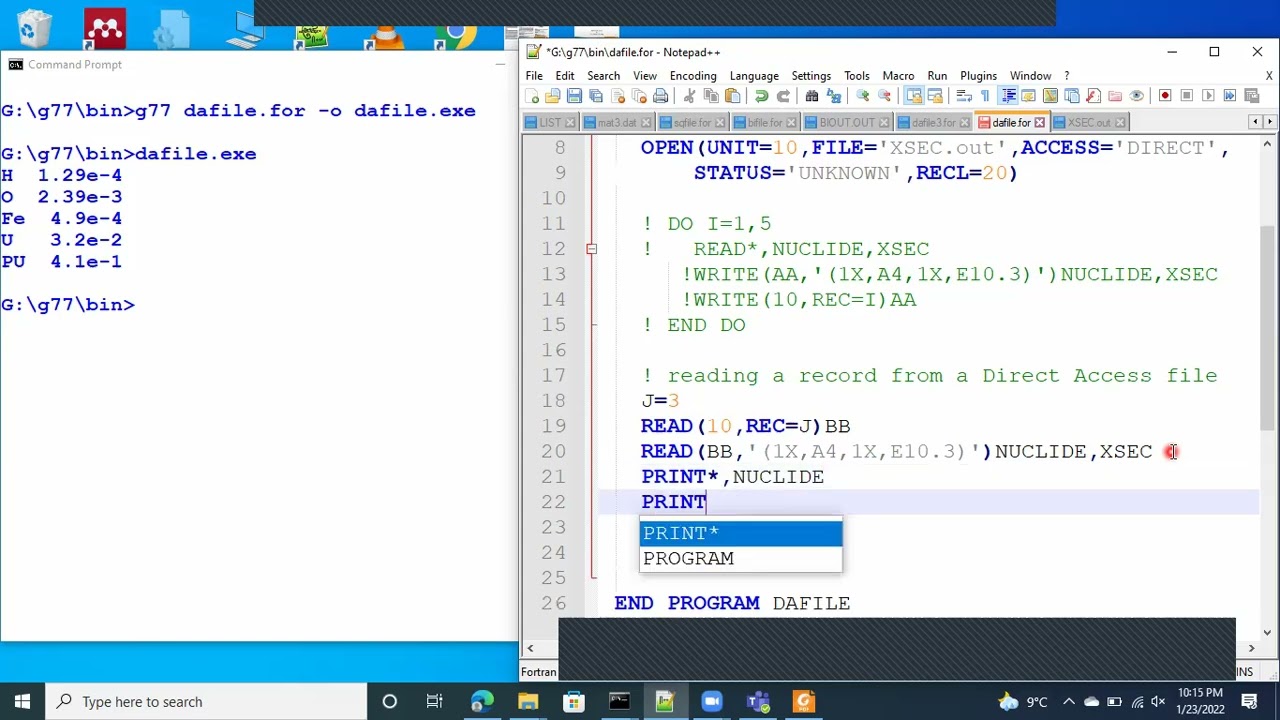Switch to the BIOUT.OUT tab
This screenshot has height=720, width=1280.
[x=846, y=122]
